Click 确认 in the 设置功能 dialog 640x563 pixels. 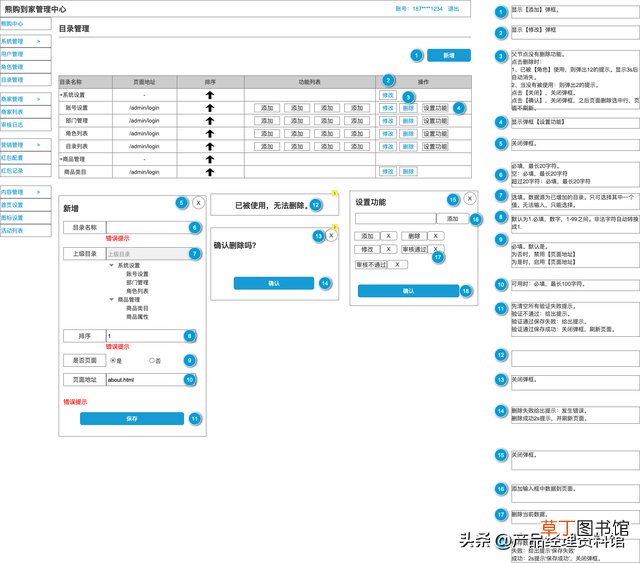(x=408, y=291)
